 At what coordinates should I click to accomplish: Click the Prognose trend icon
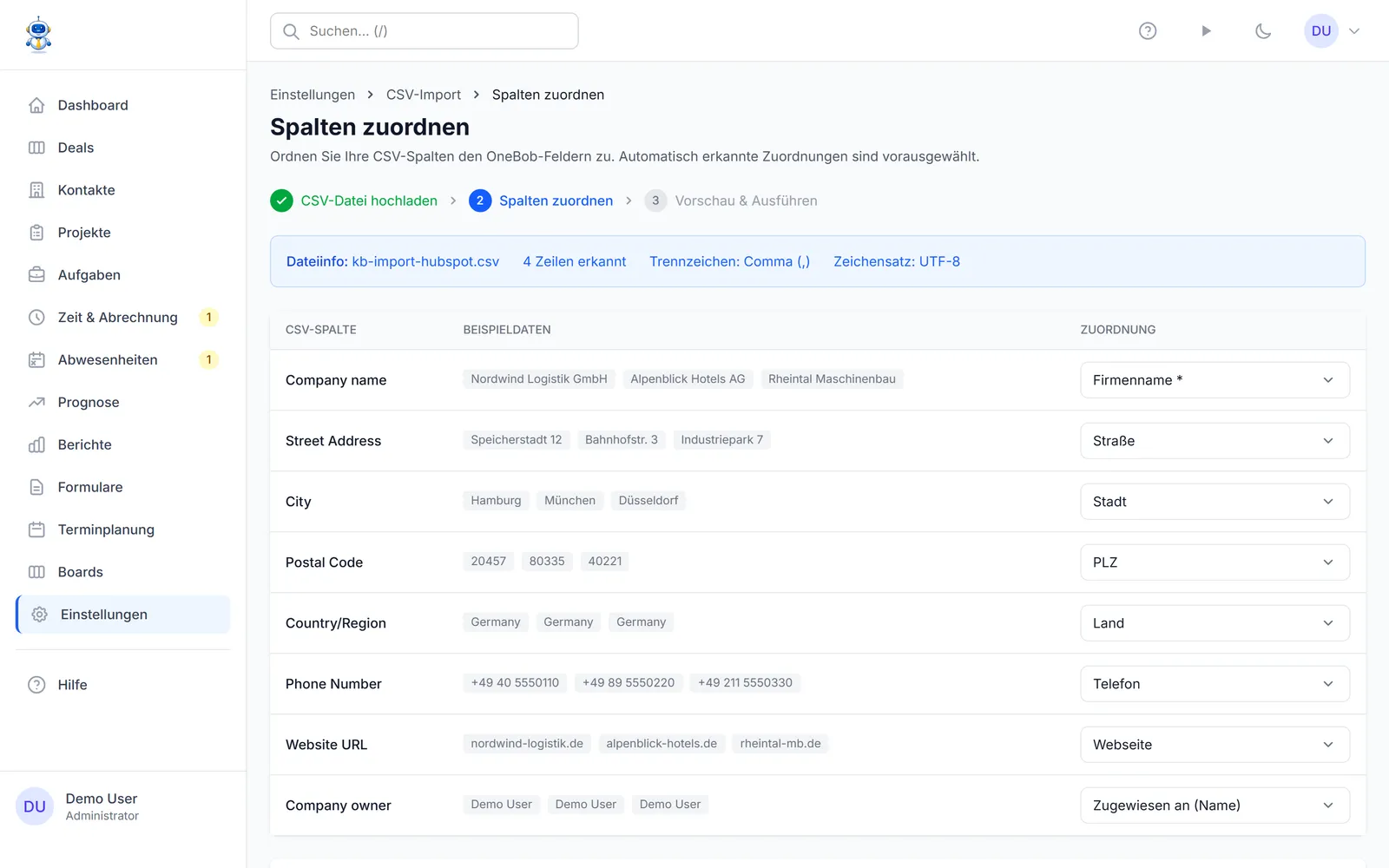pos(36,403)
